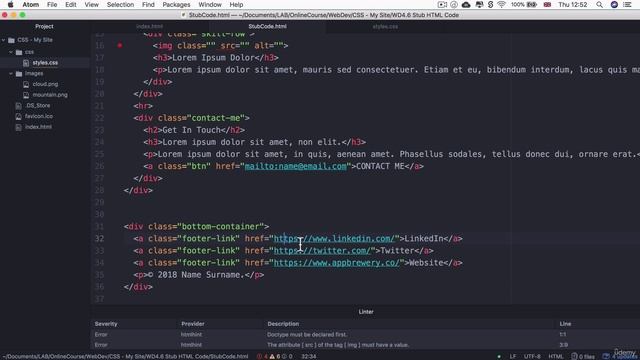Viewport: 640px width, 360px height.
Task: Select styles.css in the project tree
Action: pos(45,63)
